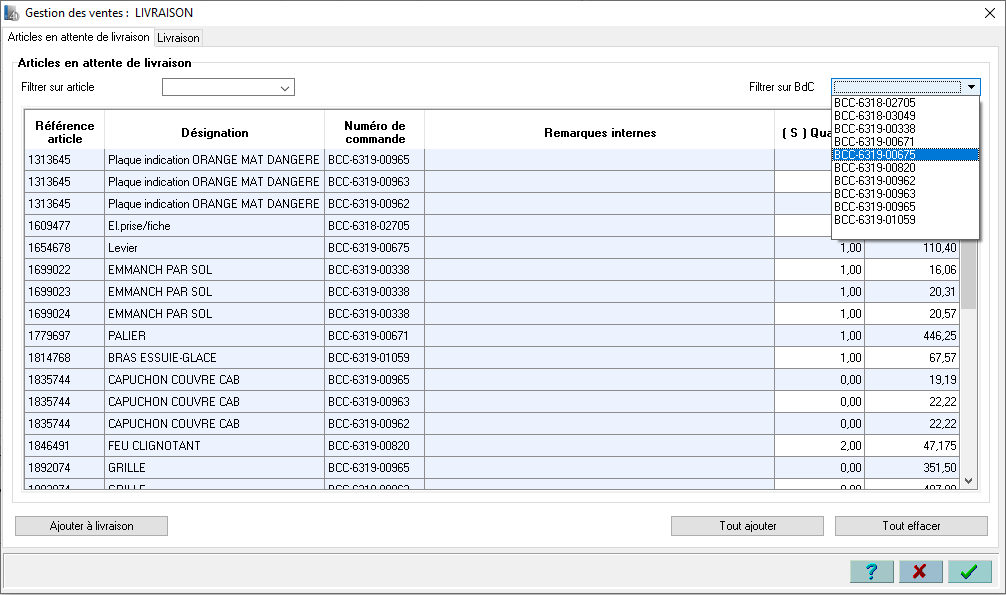Click order cell BCC-6319-00671 in table
Screen dimensions: 1006x595
click(x=375, y=336)
